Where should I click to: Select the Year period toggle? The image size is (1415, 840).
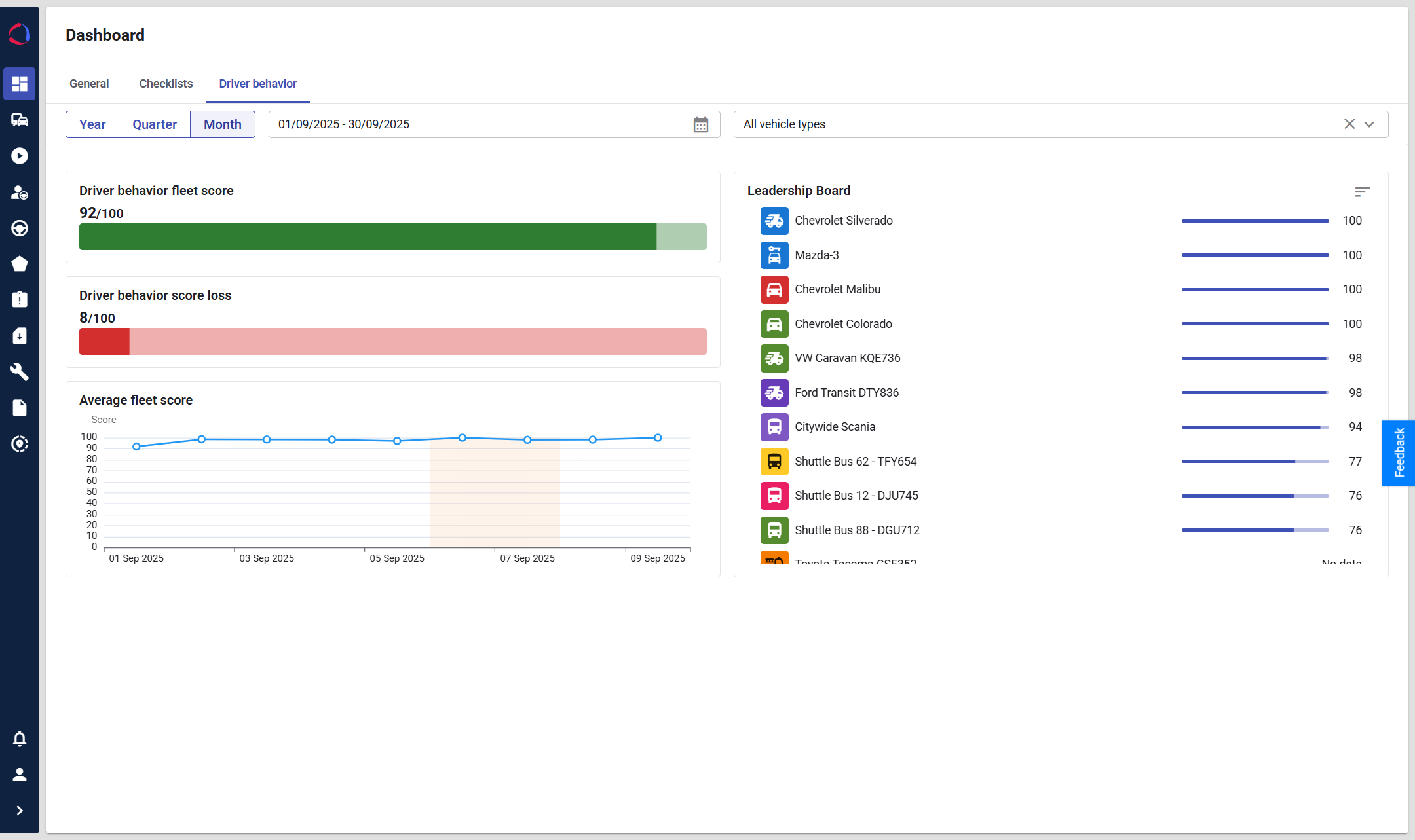coord(92,124)
